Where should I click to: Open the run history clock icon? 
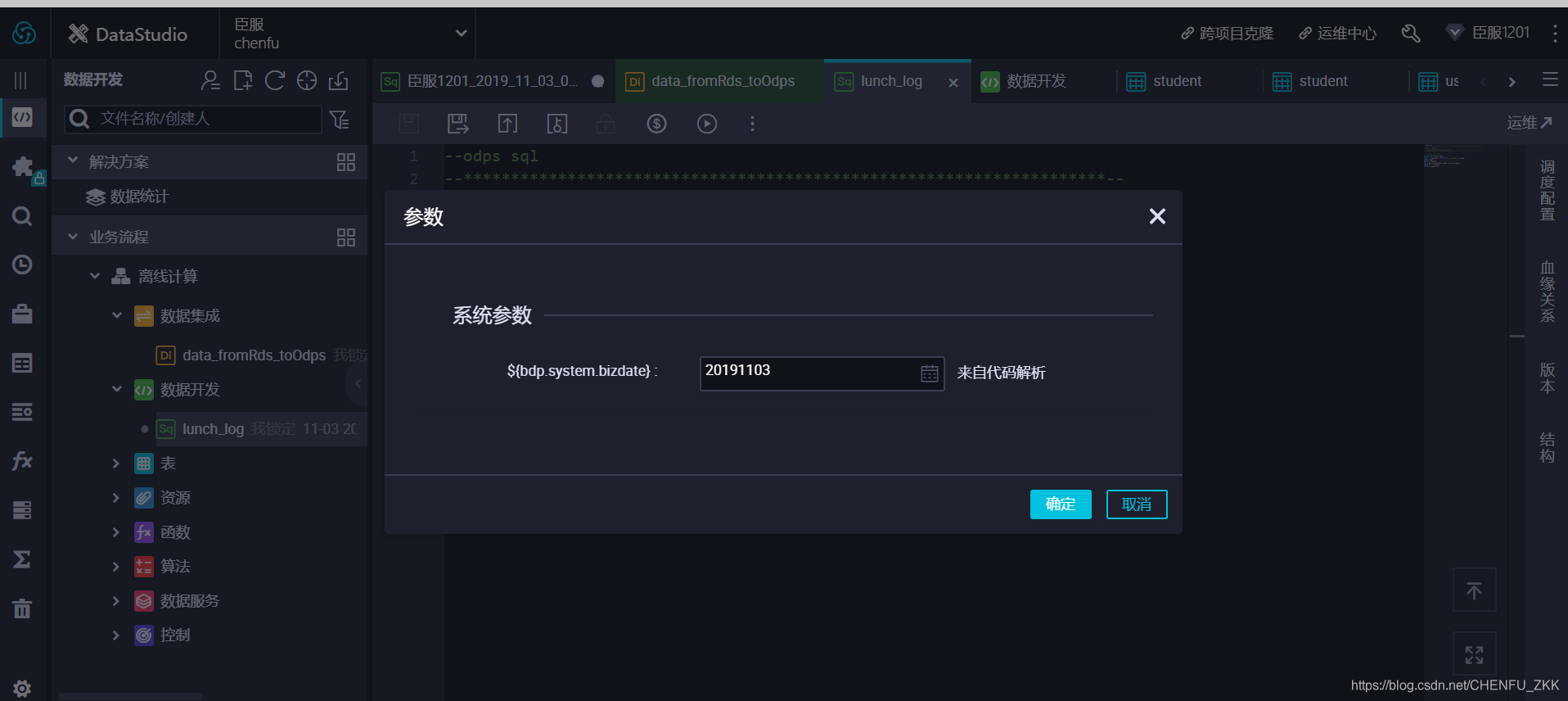point(22,265)
